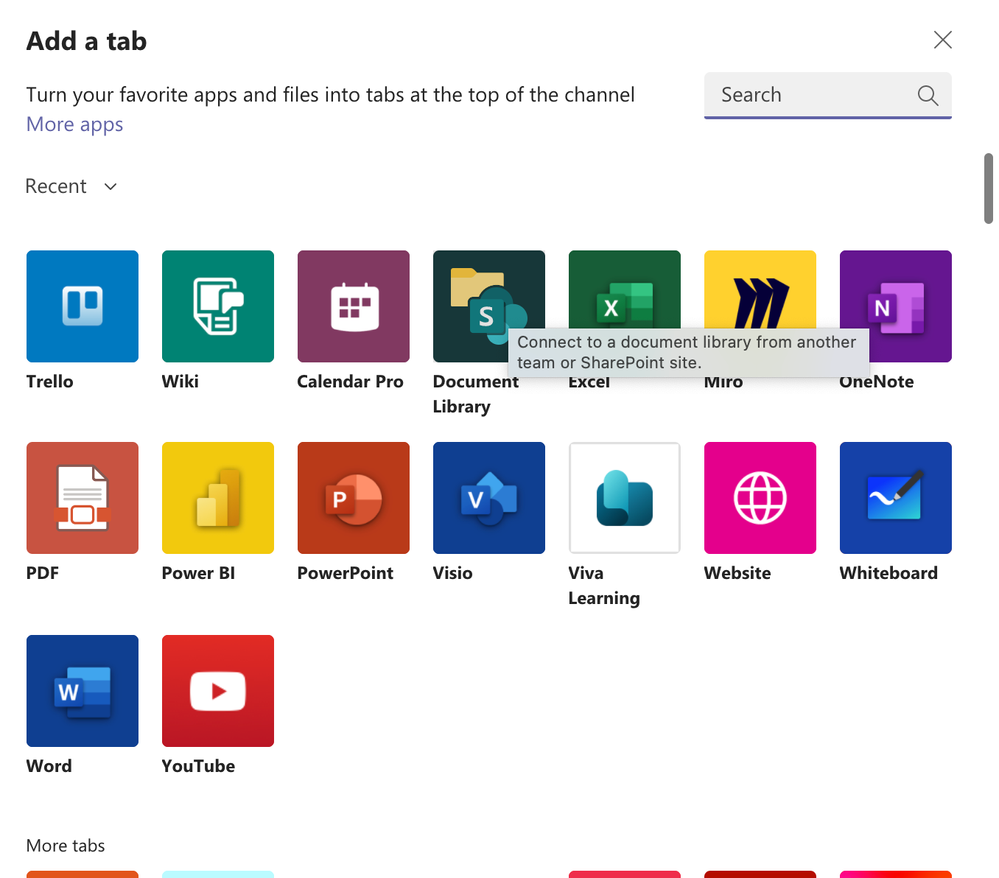Click the Visio app tile

489,498
